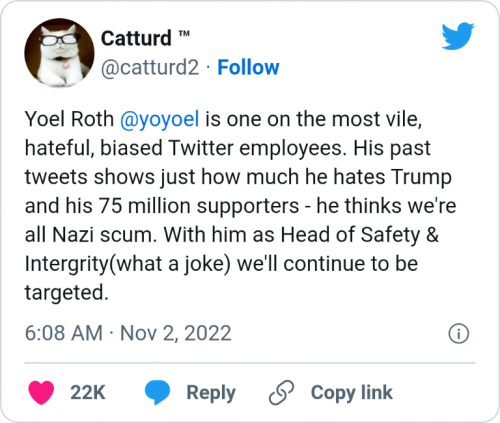Image resolution: width=500 pixels, height=423 pixels.
Task: Open the @yoyoel mention link
Action: [160, 119]
